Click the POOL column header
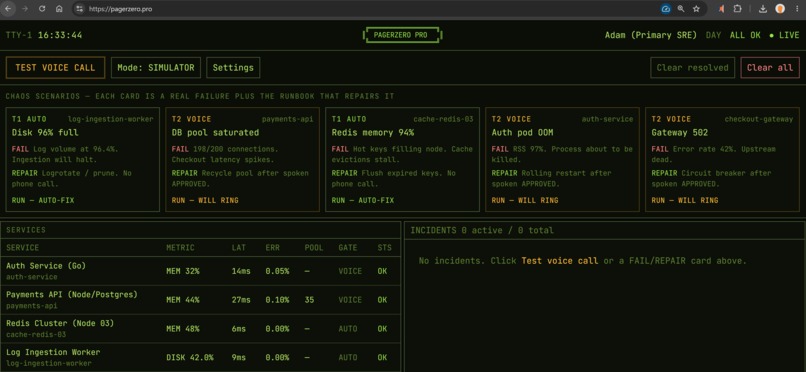The height and width of the screenshot is (372, 806). tap(314, 248)
